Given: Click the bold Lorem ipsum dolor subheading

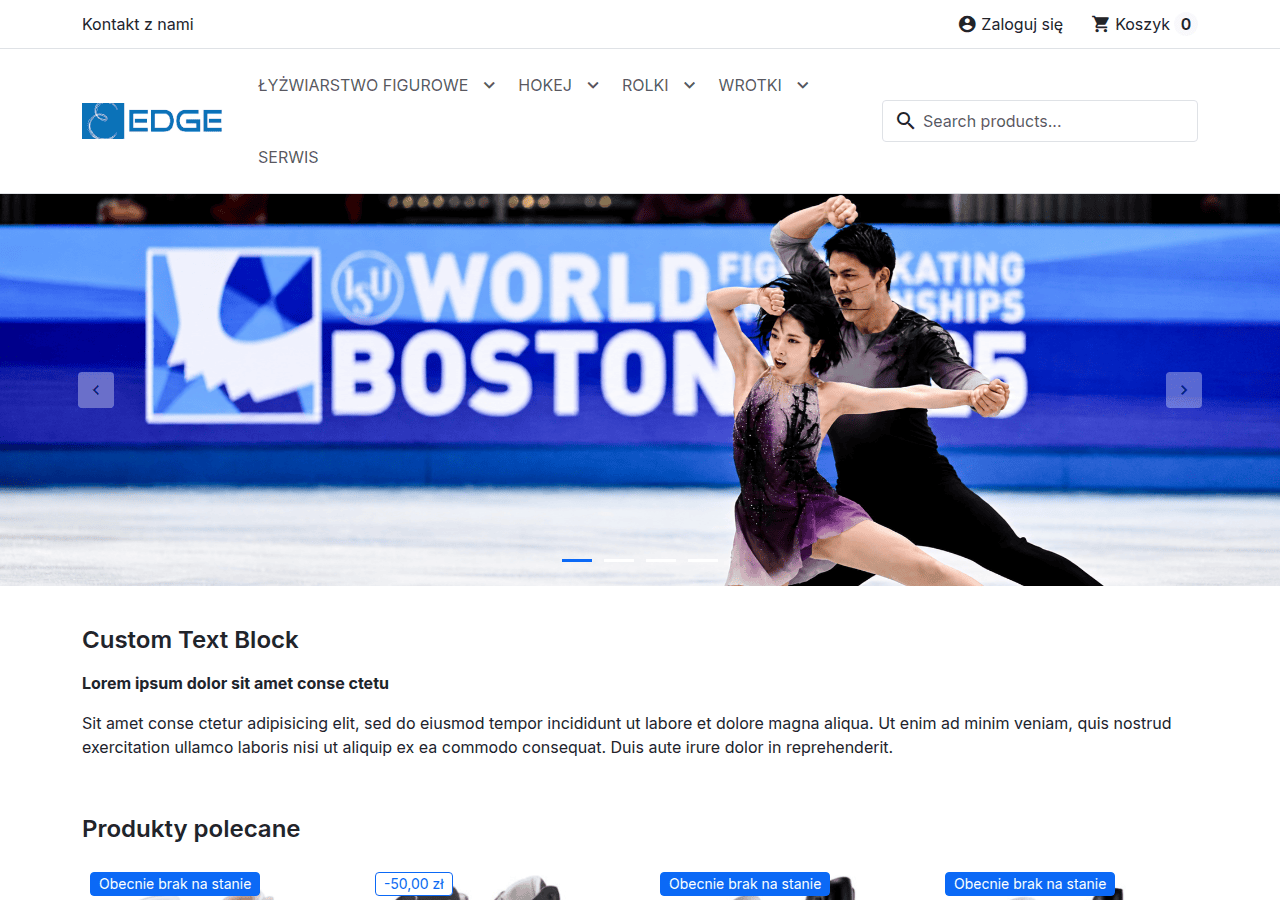Looking at the screenshot, I should point(235,684).
